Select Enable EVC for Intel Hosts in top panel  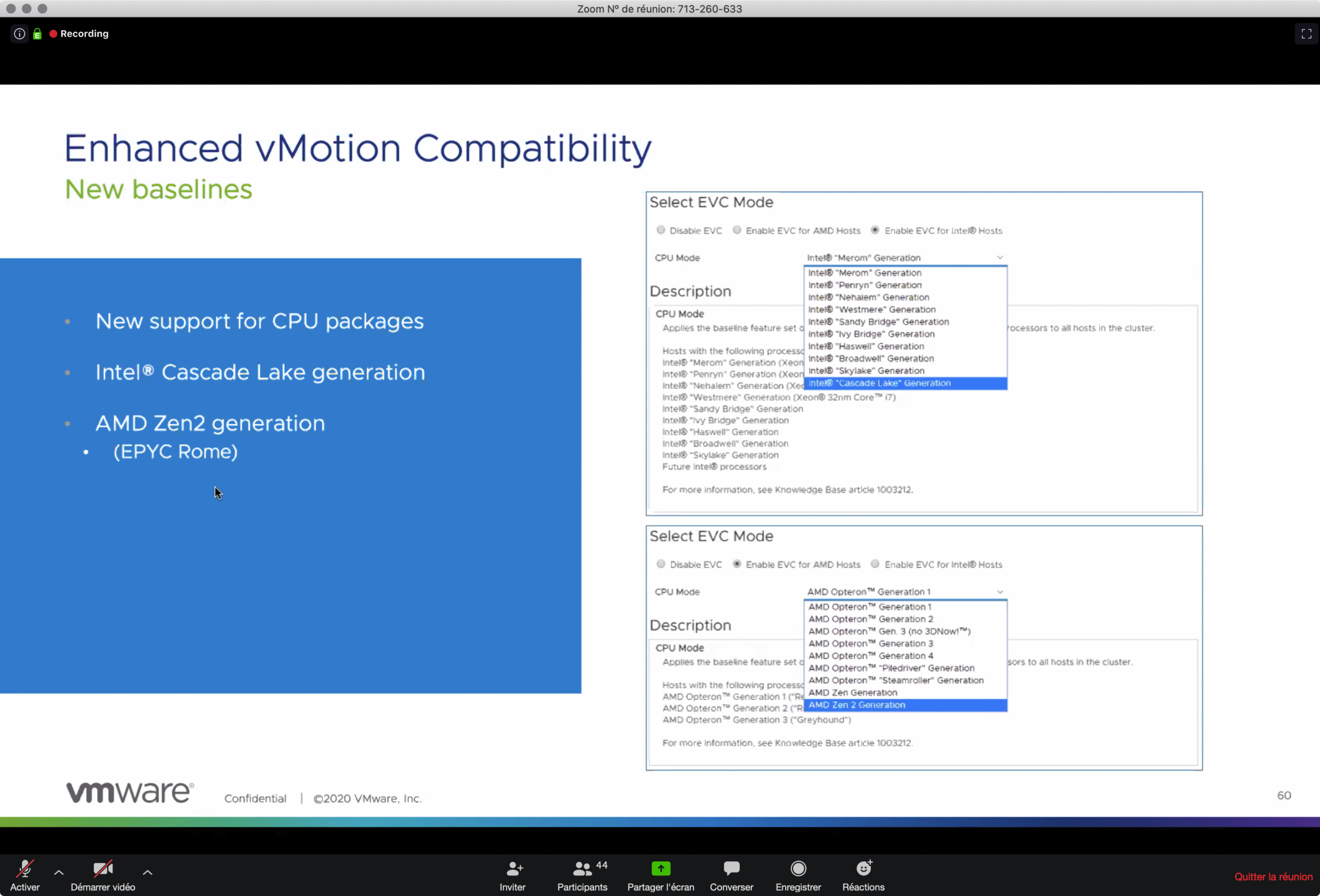click(875, 230)
